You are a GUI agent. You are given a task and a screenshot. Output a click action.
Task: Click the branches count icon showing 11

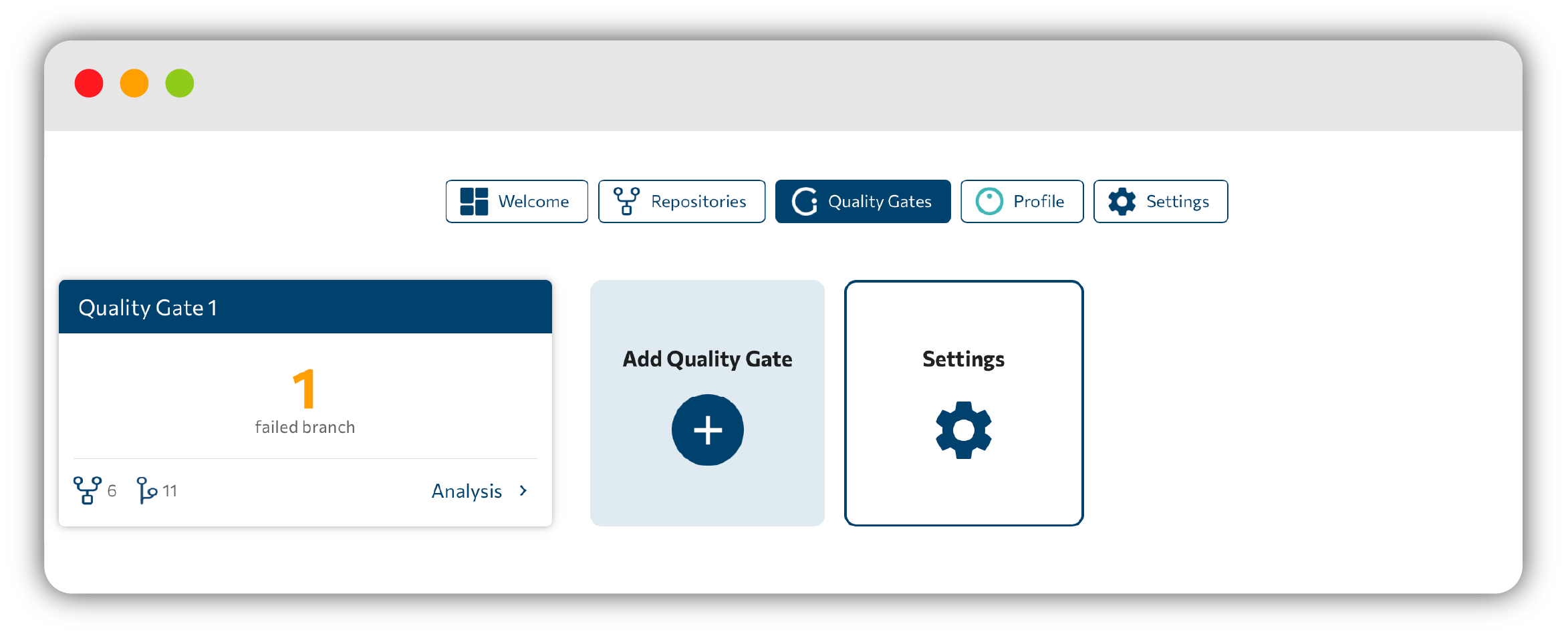tap(146, 490)
